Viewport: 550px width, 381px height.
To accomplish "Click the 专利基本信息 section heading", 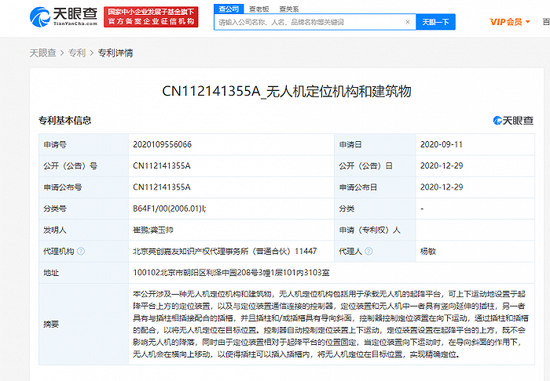I will point(65,121).
